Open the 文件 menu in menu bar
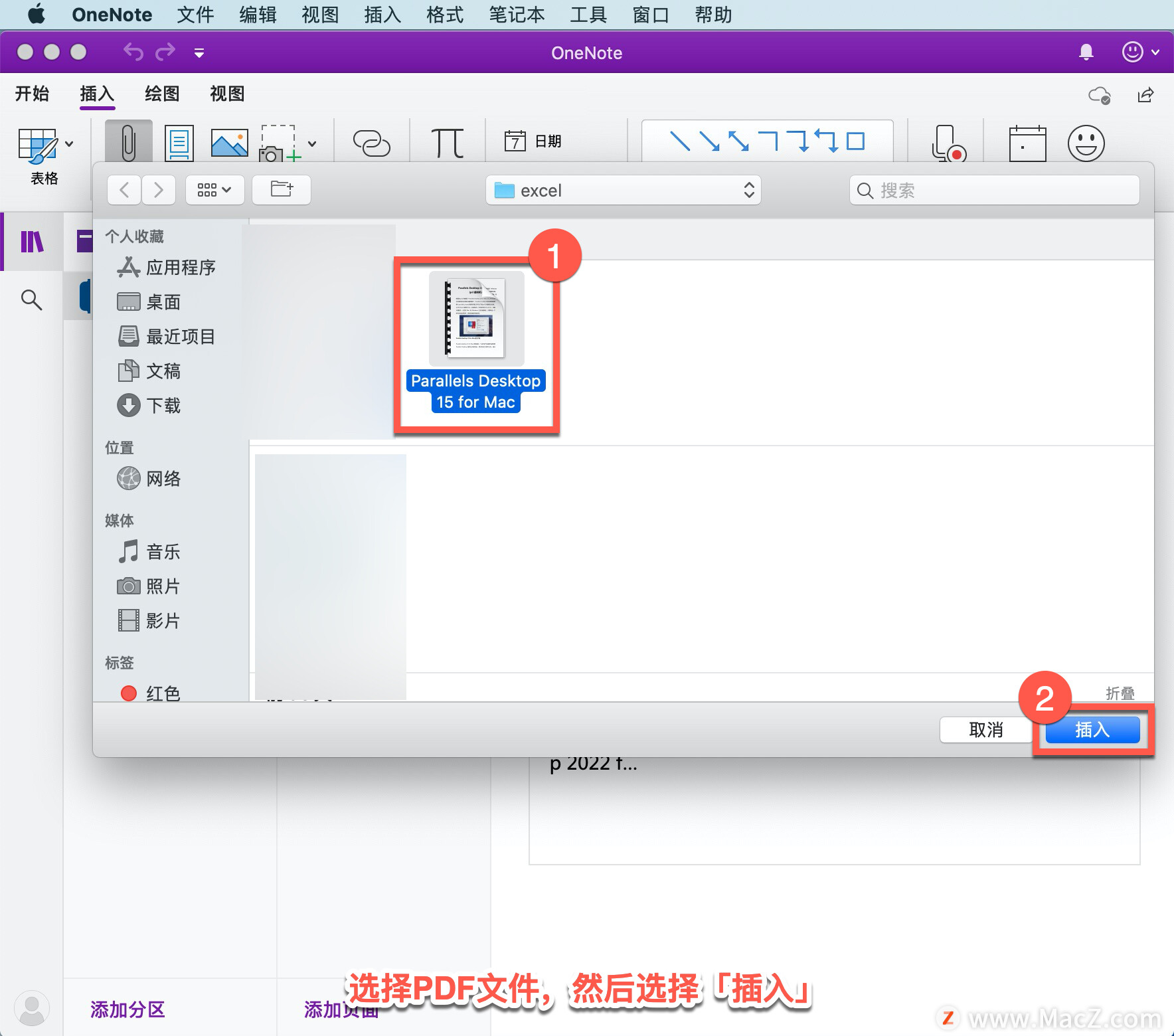 195,15
